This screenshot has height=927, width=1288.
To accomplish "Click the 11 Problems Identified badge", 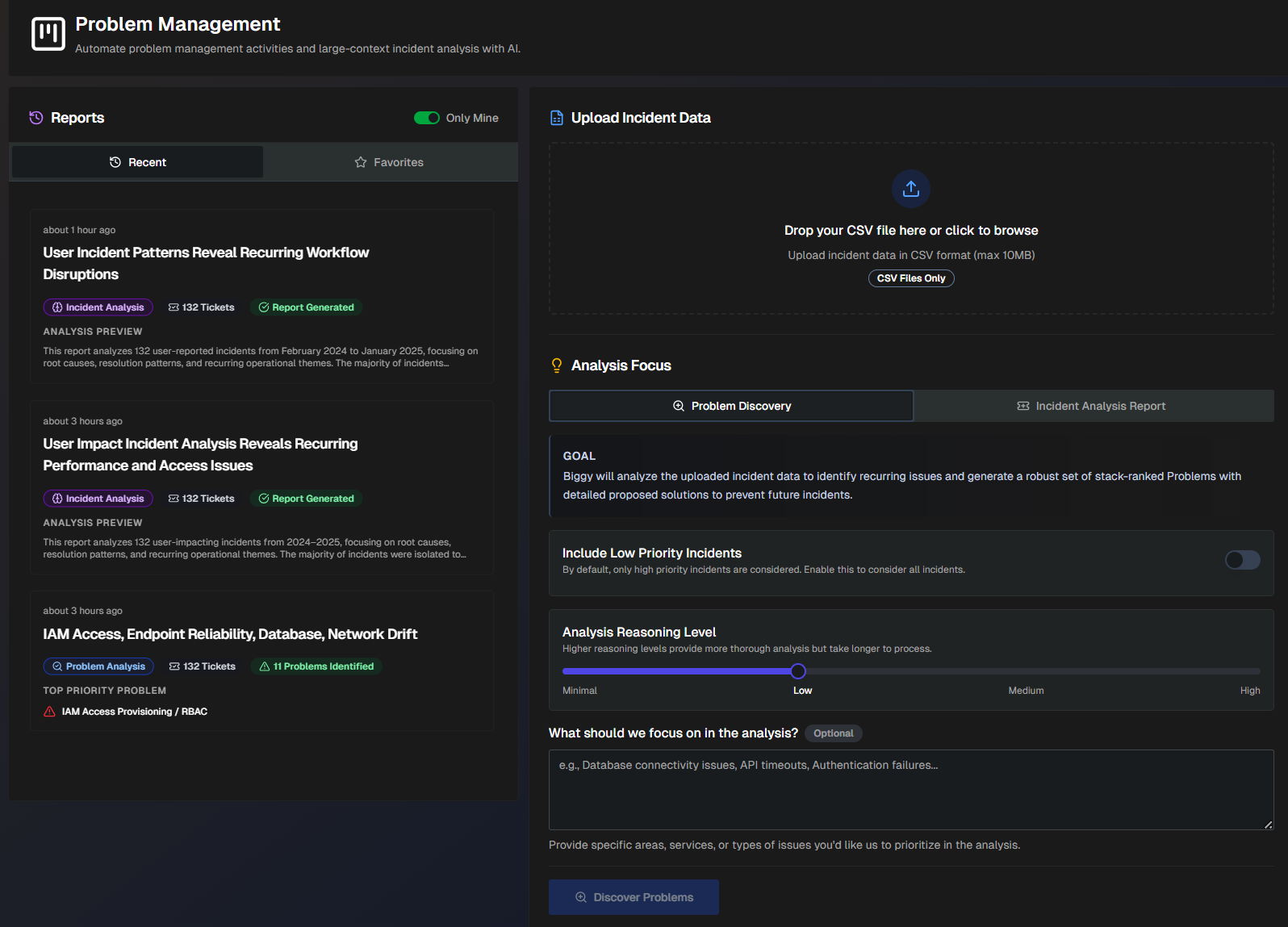I will 316,666.
